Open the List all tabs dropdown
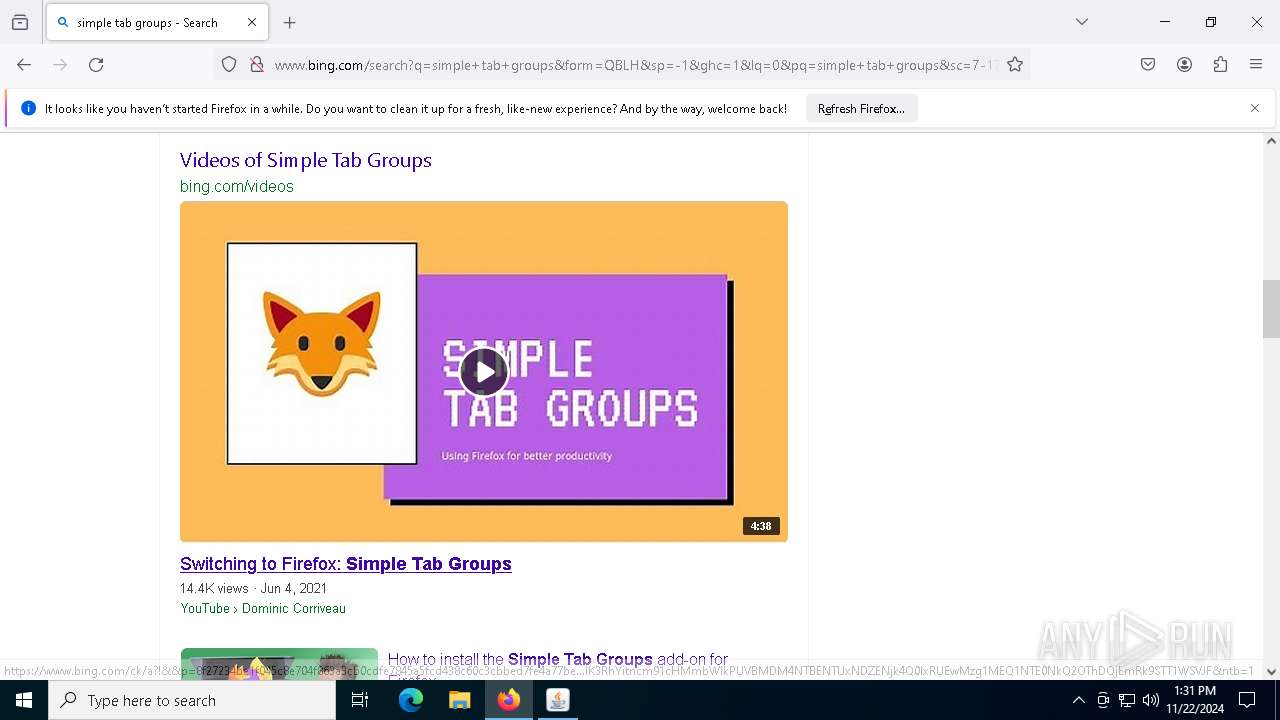 click(1082, 22)
